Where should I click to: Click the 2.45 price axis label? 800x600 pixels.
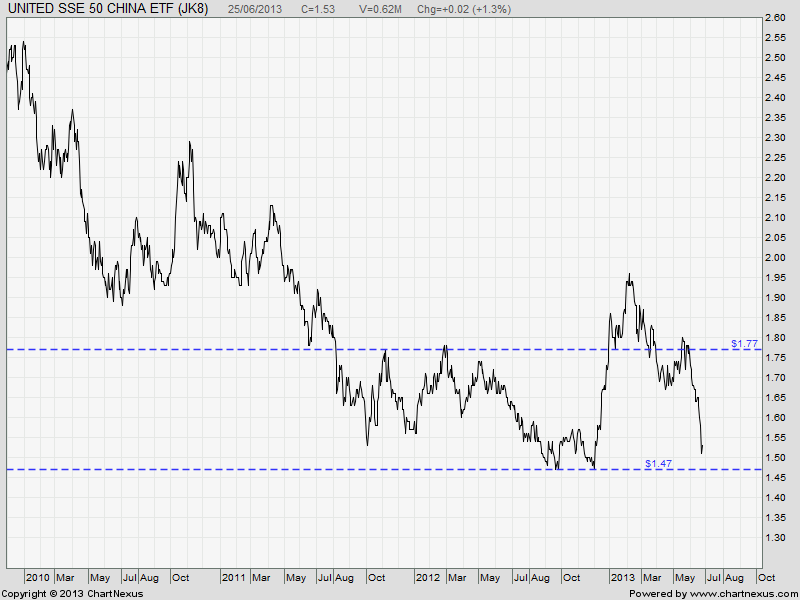(x=775, y=78)
